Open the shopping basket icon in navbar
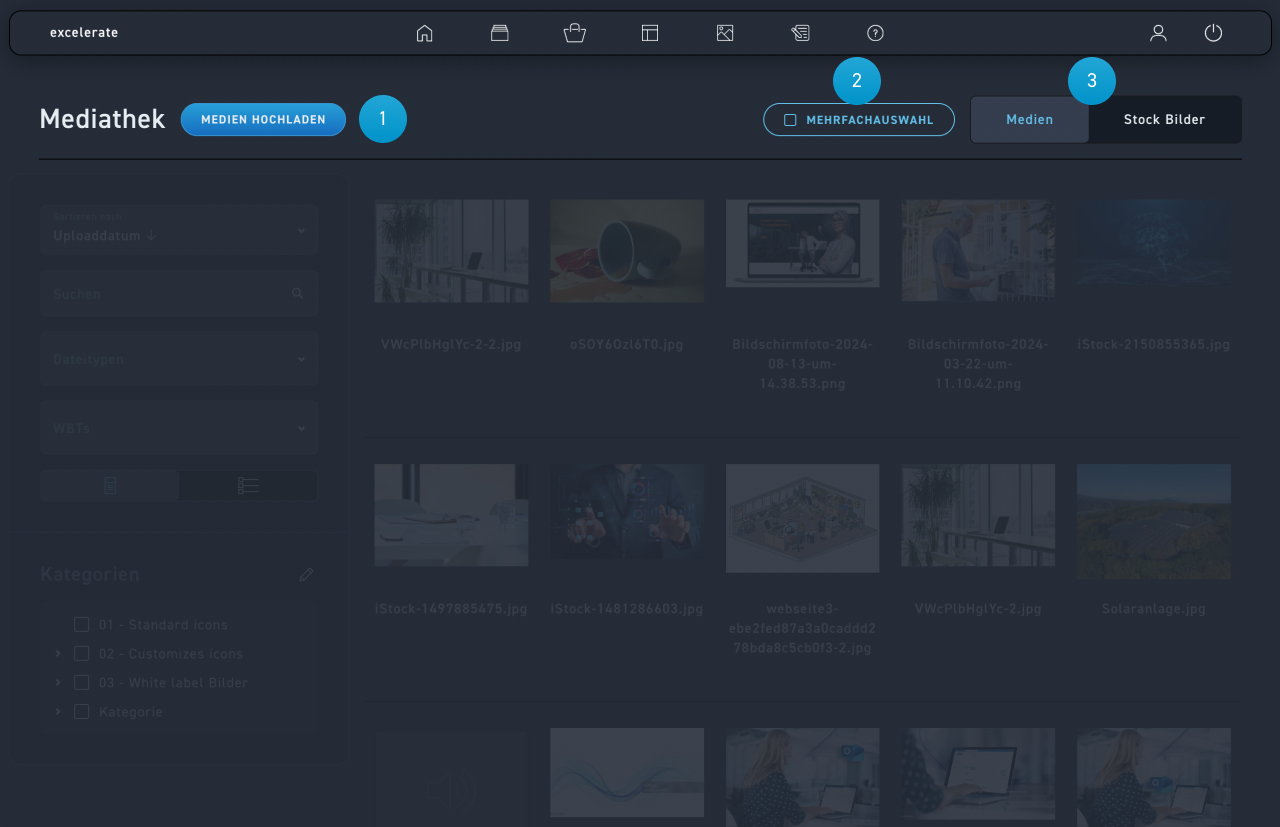Image resolution: width=1280 pixels, height=827 pixels. pos(574,33)
